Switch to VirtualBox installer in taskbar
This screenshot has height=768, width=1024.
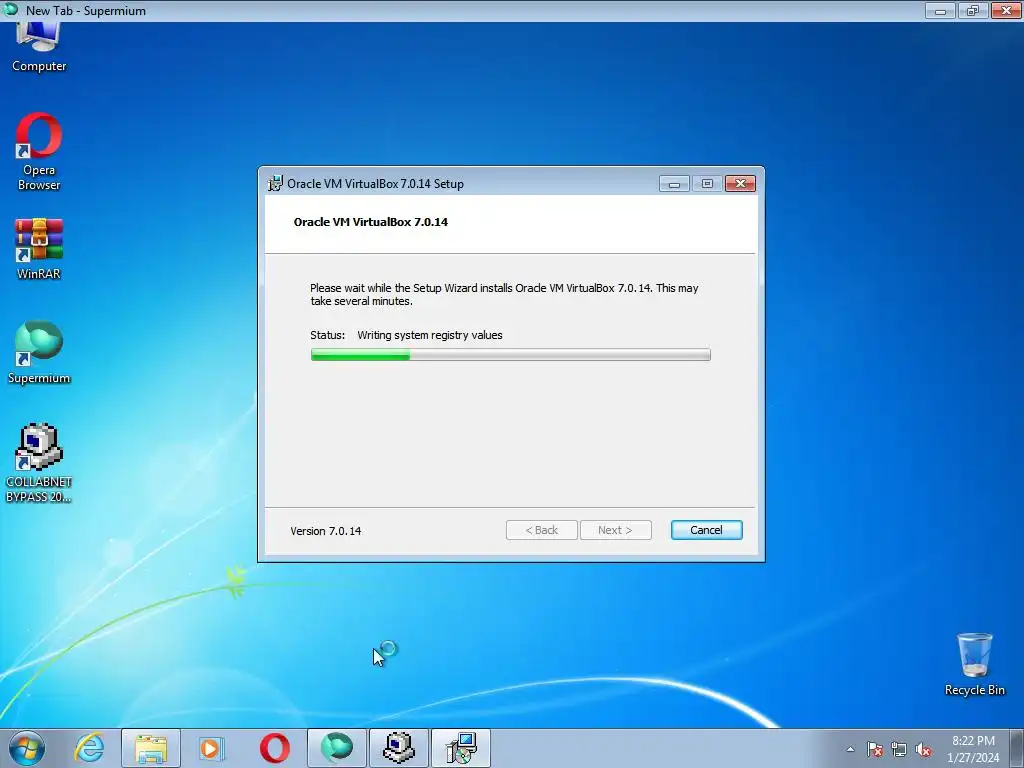(461, 748)
